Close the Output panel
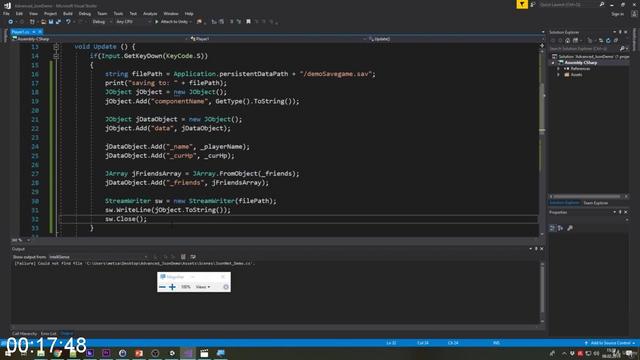The height and width of the screenshot is (360, 640). pyautogui.click(x=542, y=249)
